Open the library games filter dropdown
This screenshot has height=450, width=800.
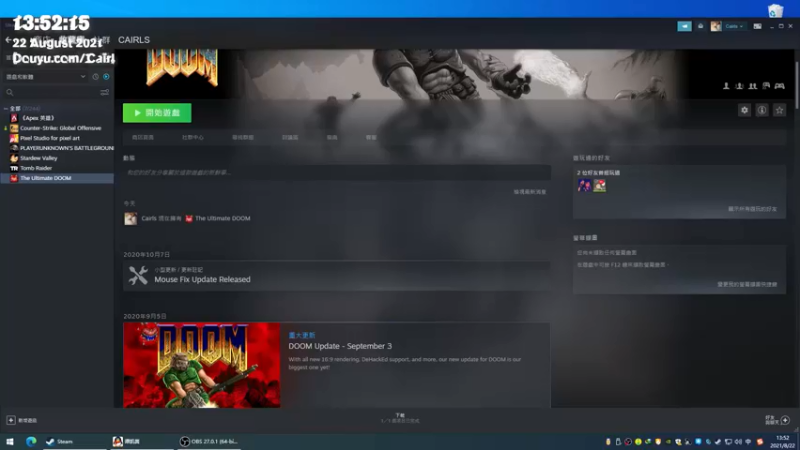coord(45,77)
